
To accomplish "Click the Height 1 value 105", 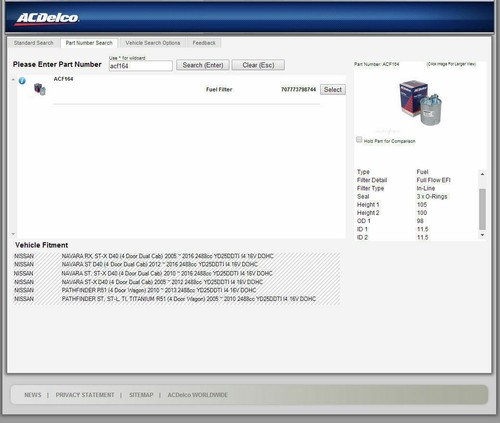I will click(x=422, y=205).
